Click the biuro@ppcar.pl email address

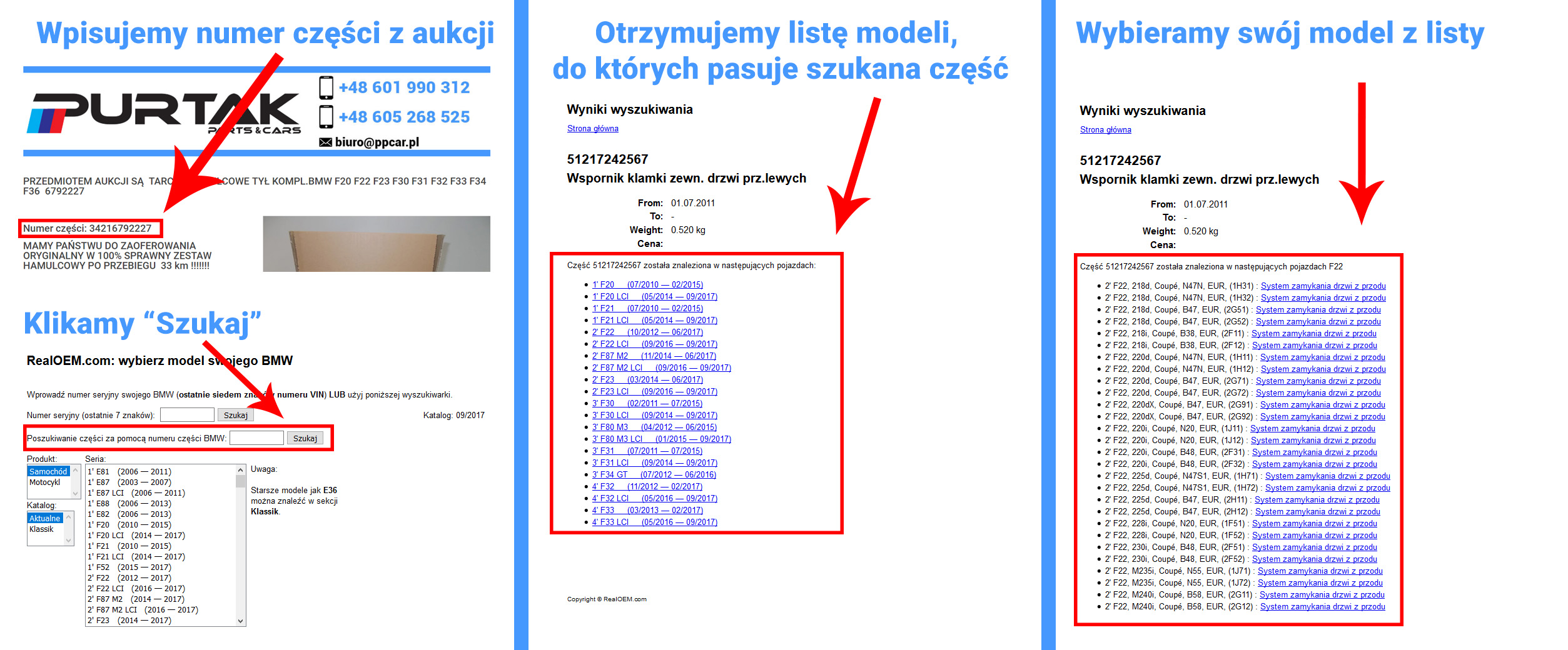click(377, 142)
